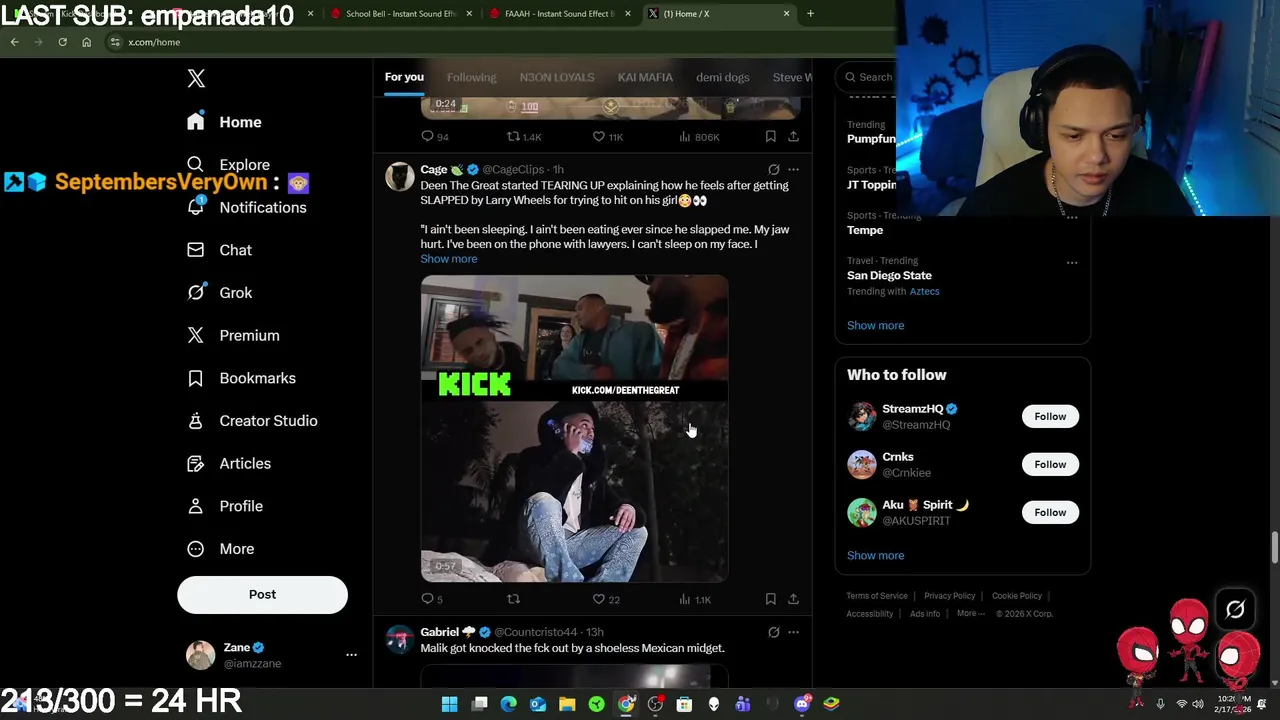Click the X logo in sidebar
Screen dimensions: 1280x720
196,78
